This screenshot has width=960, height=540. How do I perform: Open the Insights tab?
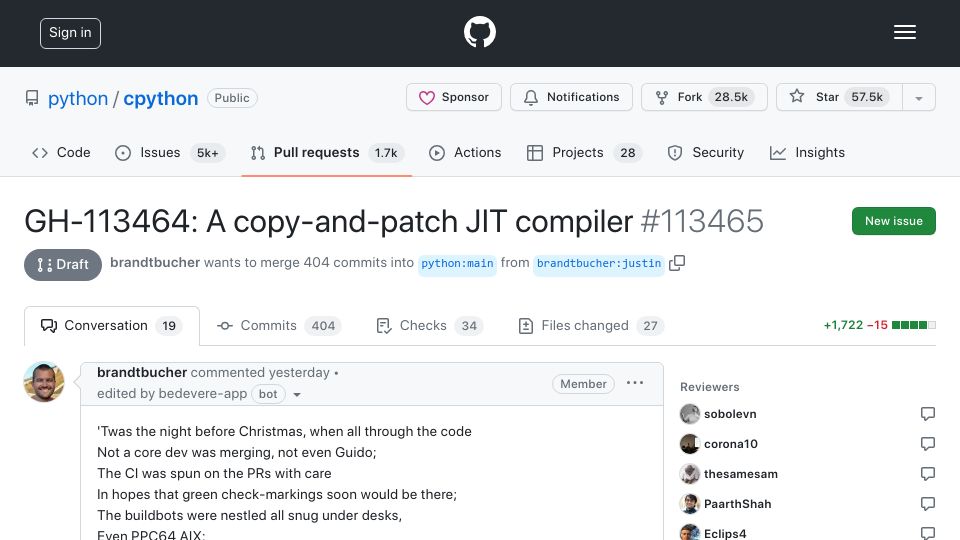pos(808,152)
